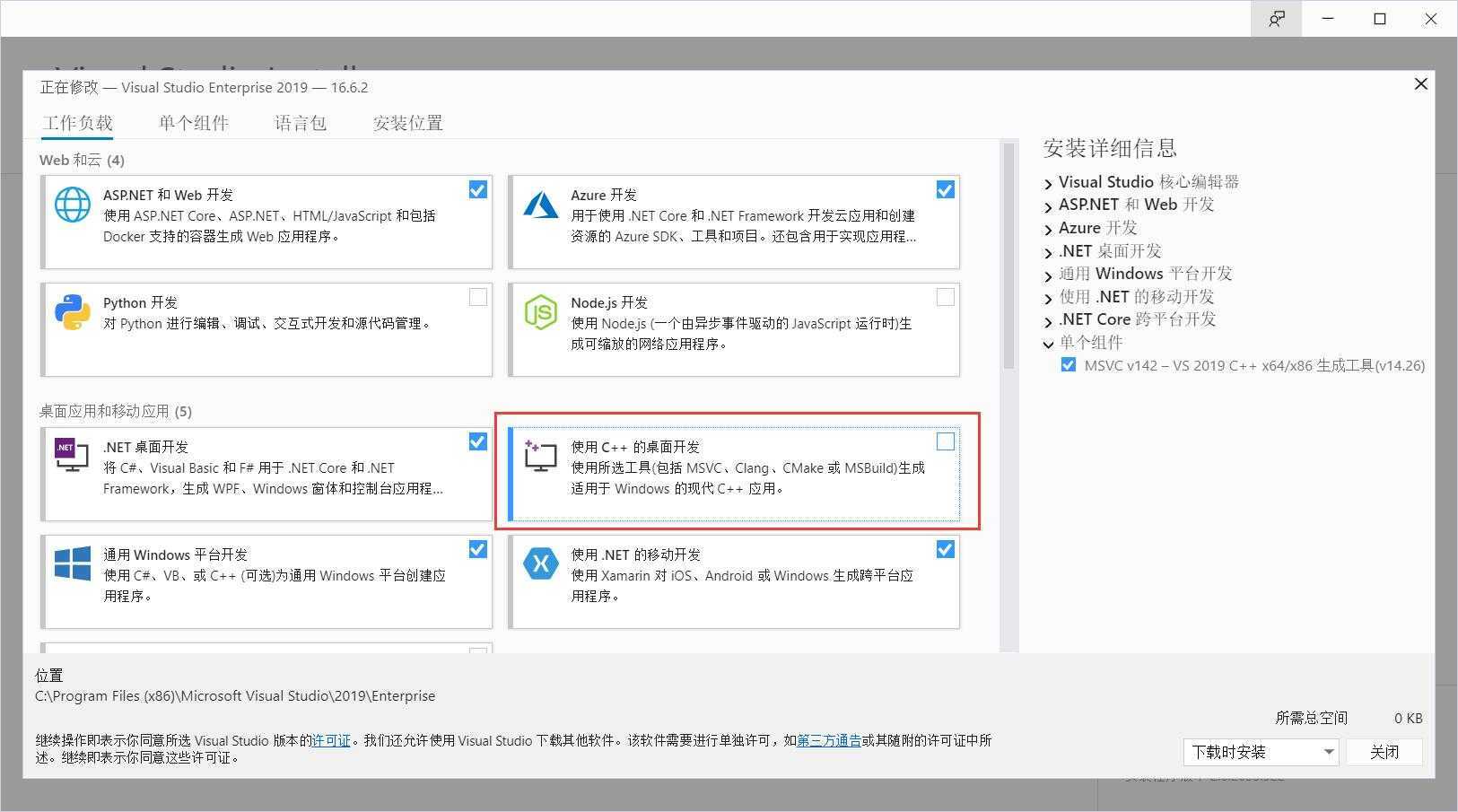Enable Python 开发 workload checkbox
The image size is (1458, 812).
coord(478,297)
